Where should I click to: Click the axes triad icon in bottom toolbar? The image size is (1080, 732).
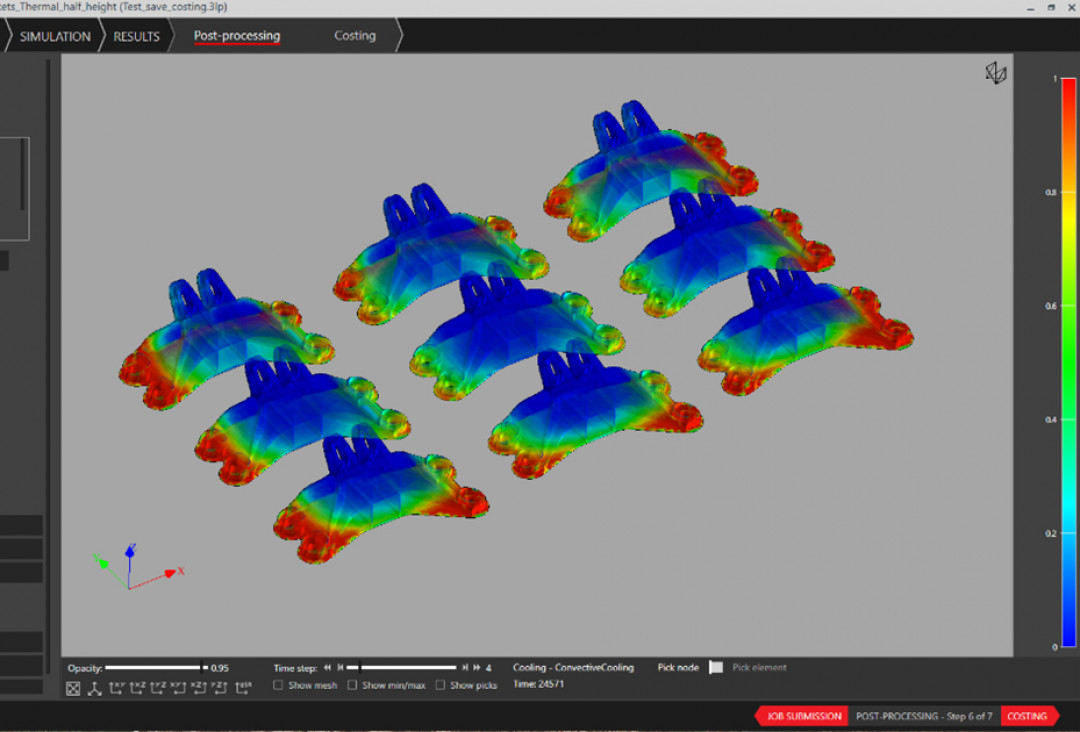click(95, 688)
